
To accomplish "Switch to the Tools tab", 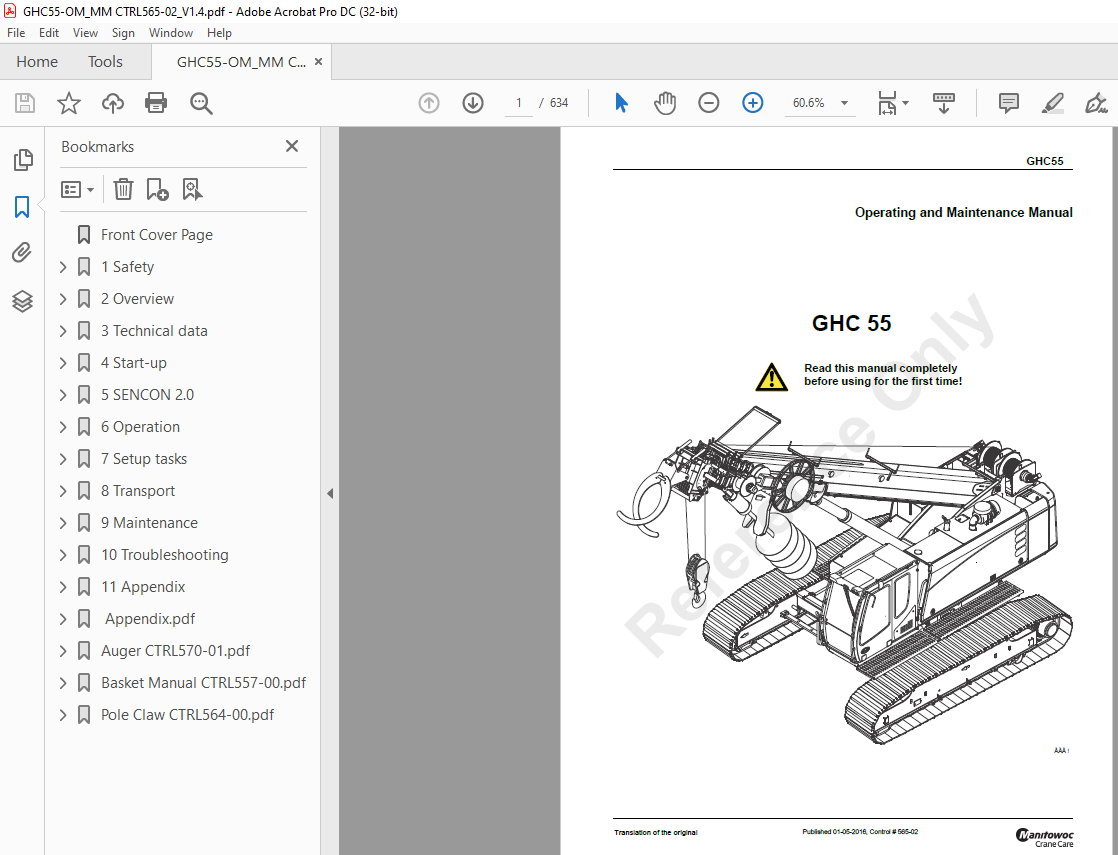I will pos(106,62).
